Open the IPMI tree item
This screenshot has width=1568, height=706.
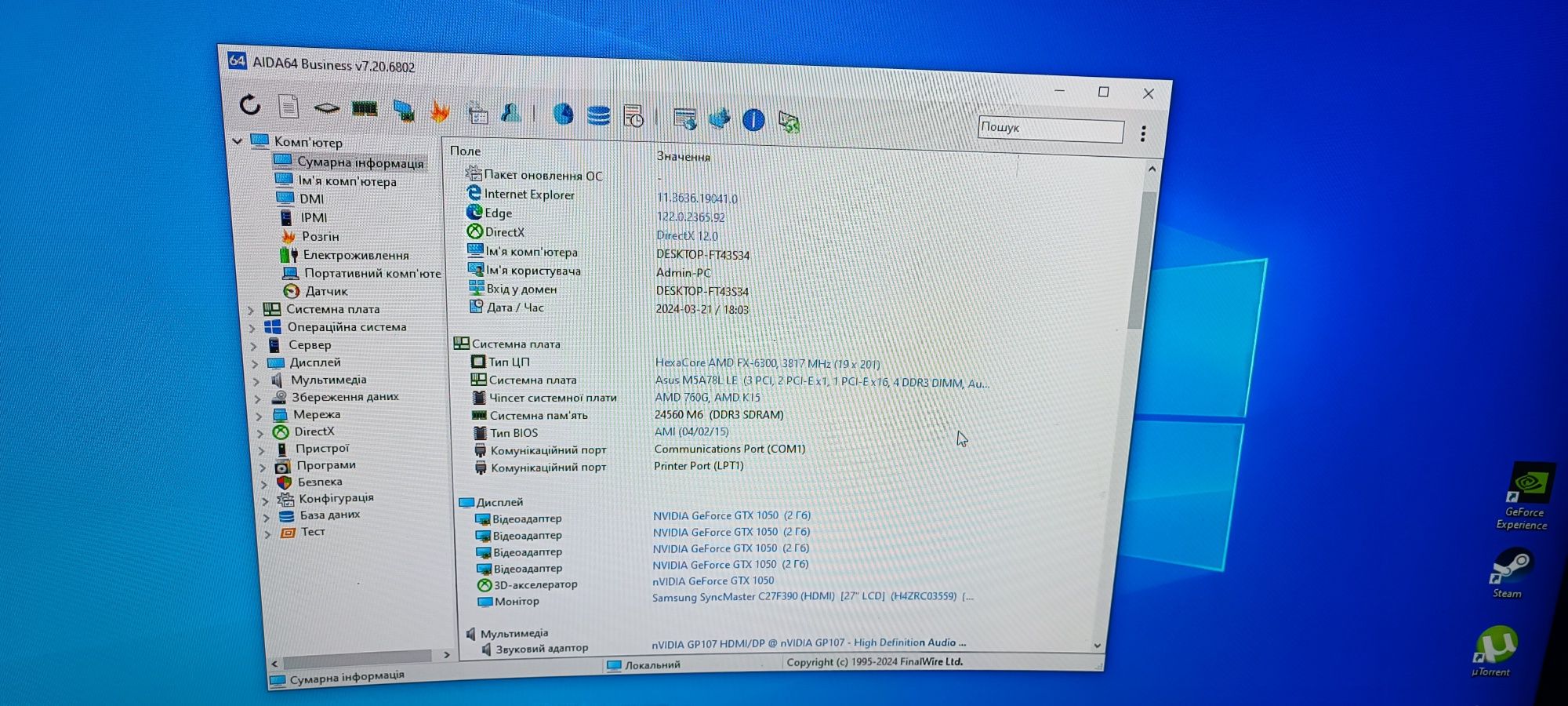(x=314, y=218)
